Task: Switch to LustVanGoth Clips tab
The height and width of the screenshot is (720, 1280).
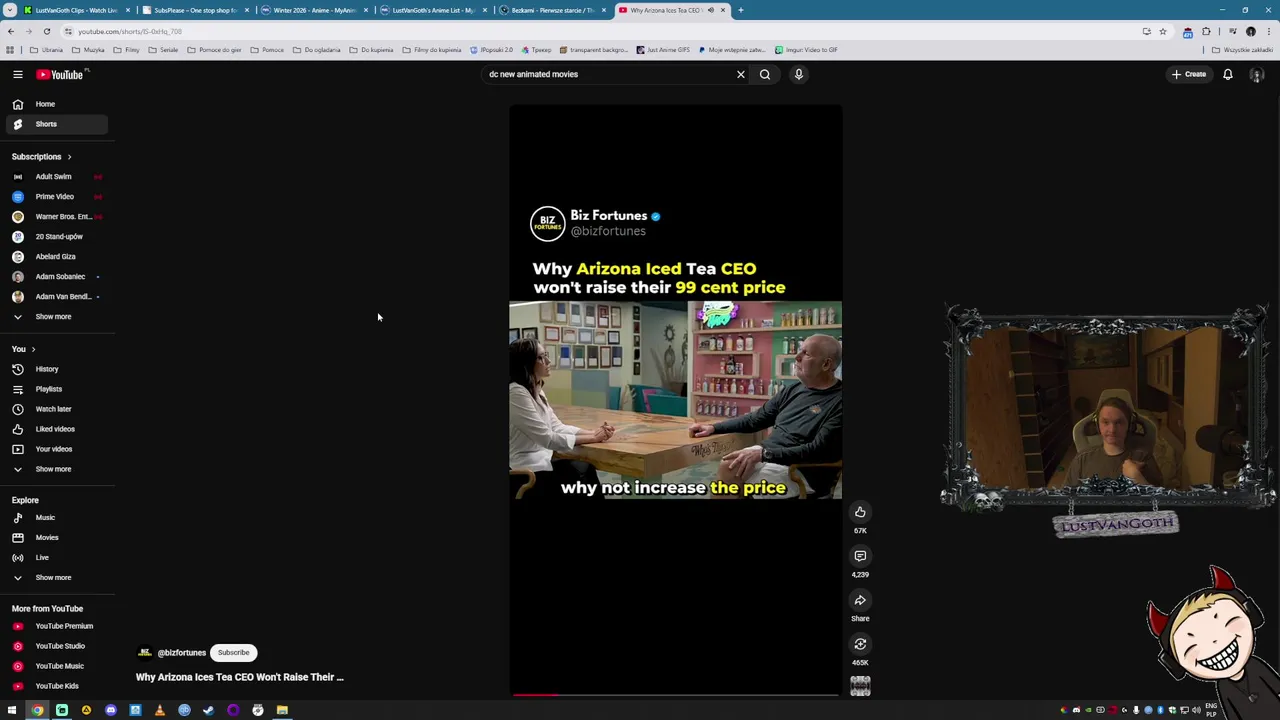Action: click(76, 10)
